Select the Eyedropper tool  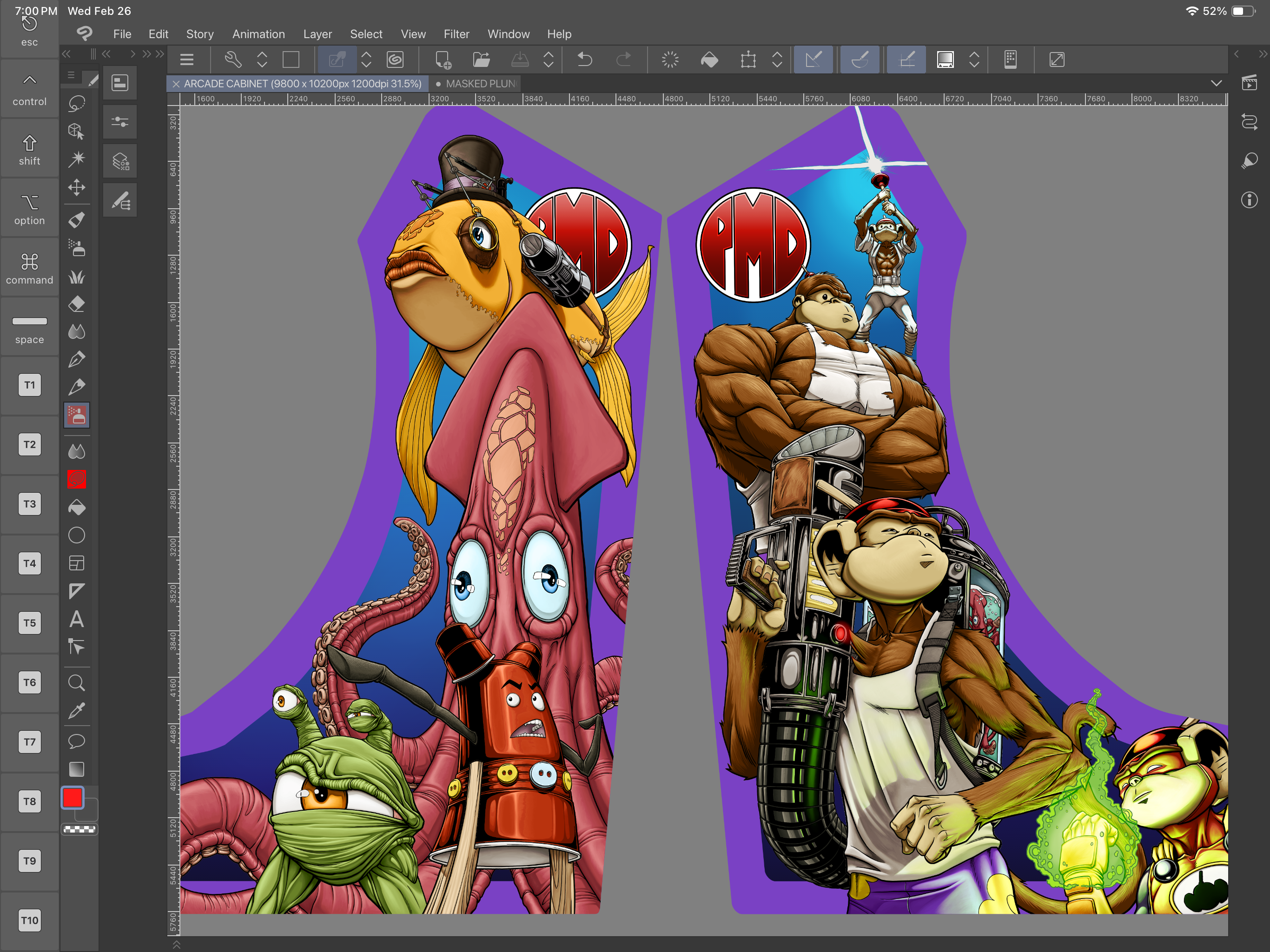76,711
